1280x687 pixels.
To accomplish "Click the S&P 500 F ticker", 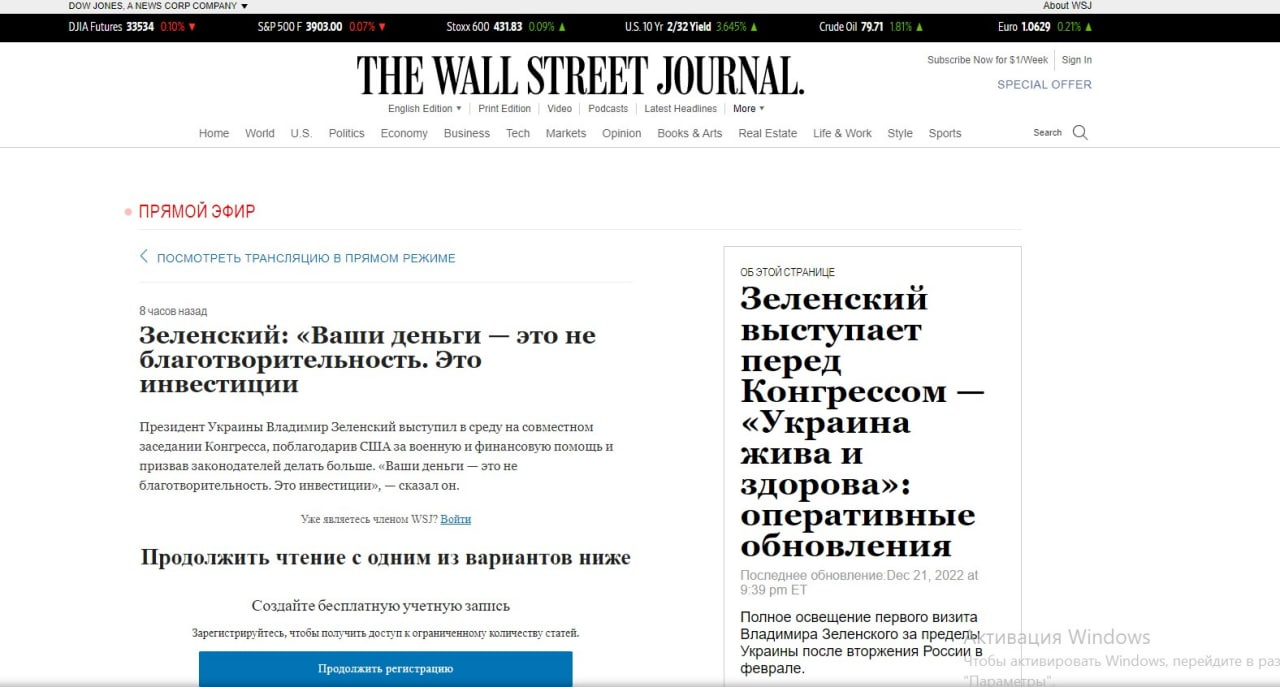I will pos(322,27).
